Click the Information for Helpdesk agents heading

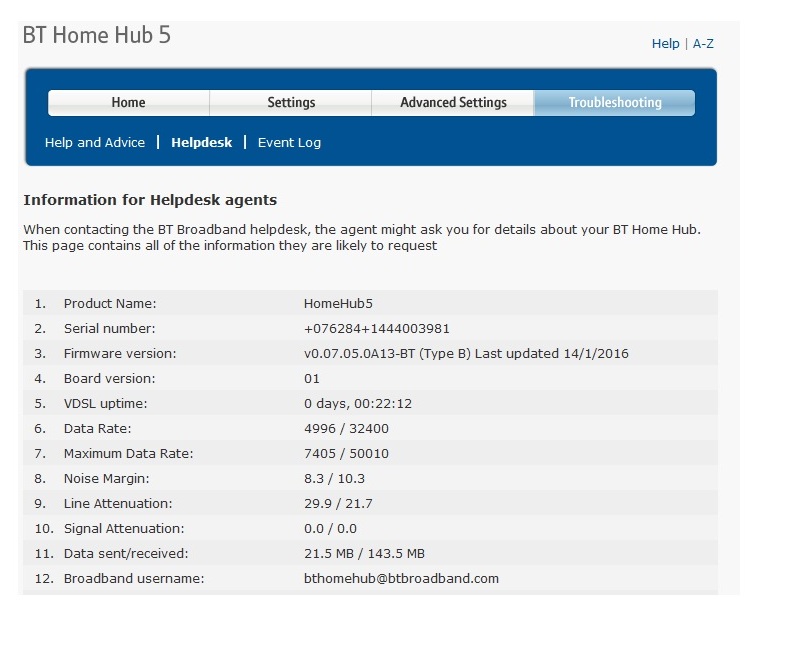[x=150, y=200]
